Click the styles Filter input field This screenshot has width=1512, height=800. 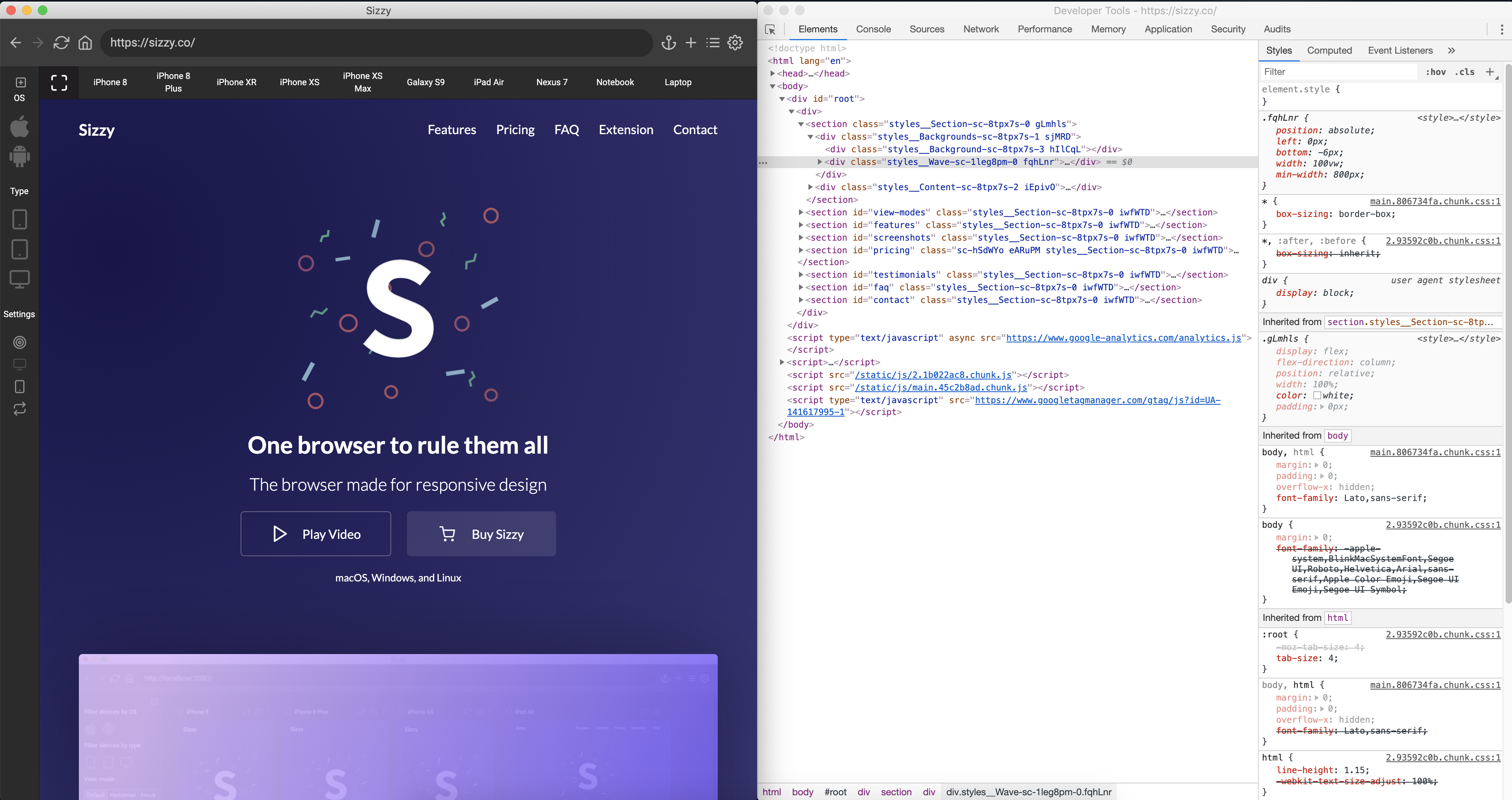pyautogui.click(x=1339, y=72)
